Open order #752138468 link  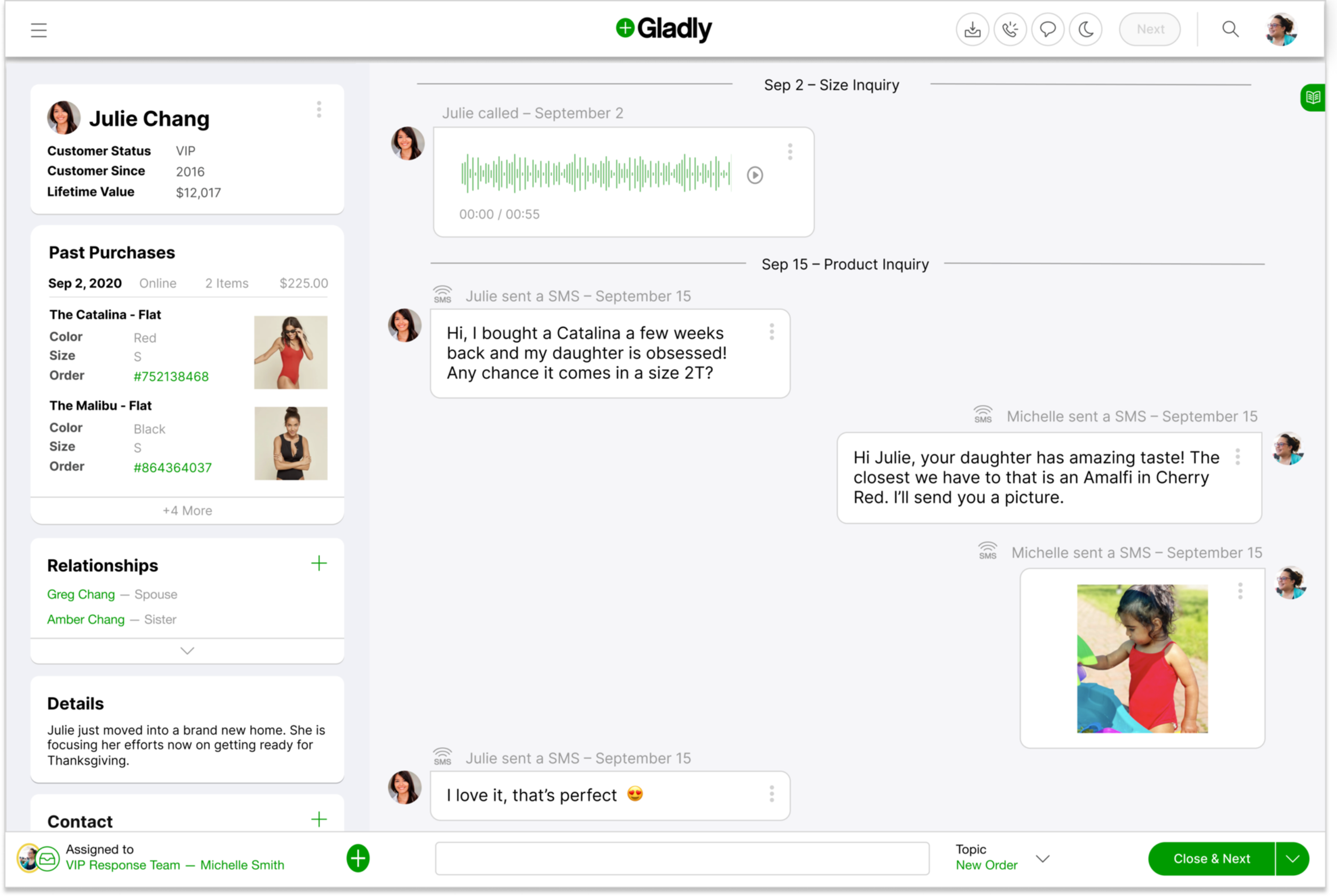(x=171, y=377)
